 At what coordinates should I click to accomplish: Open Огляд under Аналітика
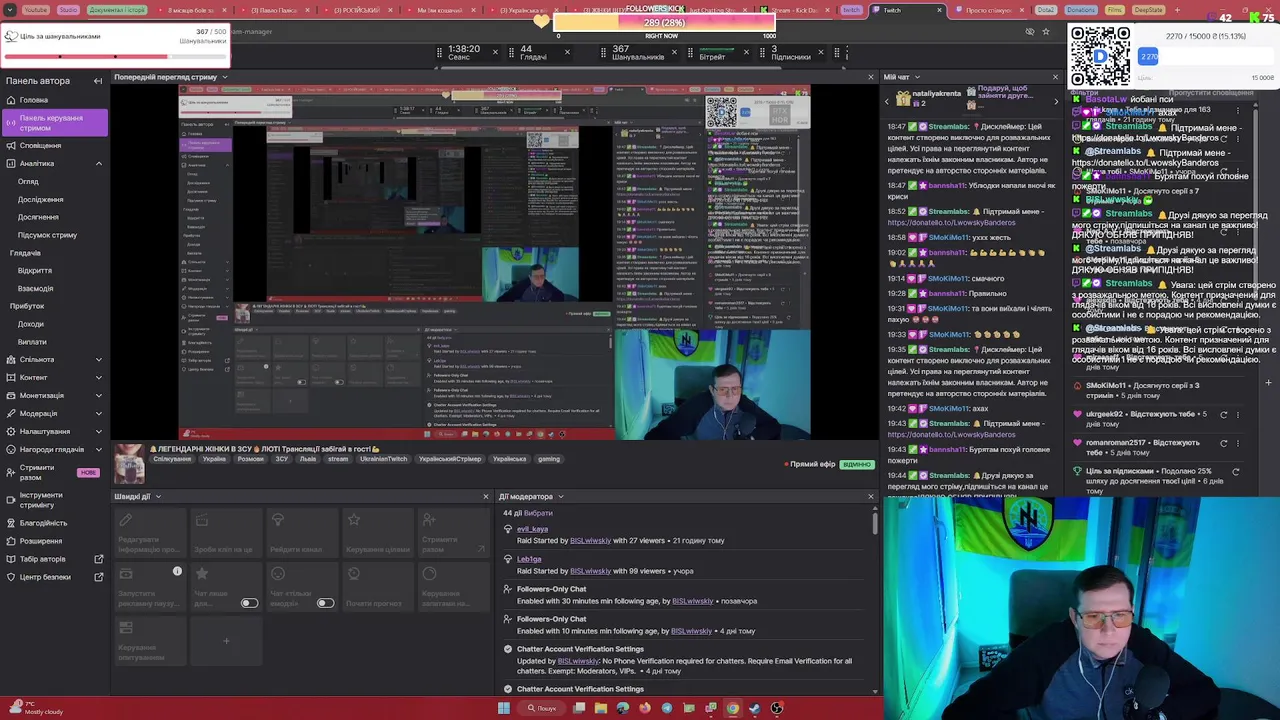click(x=28, y=181)
